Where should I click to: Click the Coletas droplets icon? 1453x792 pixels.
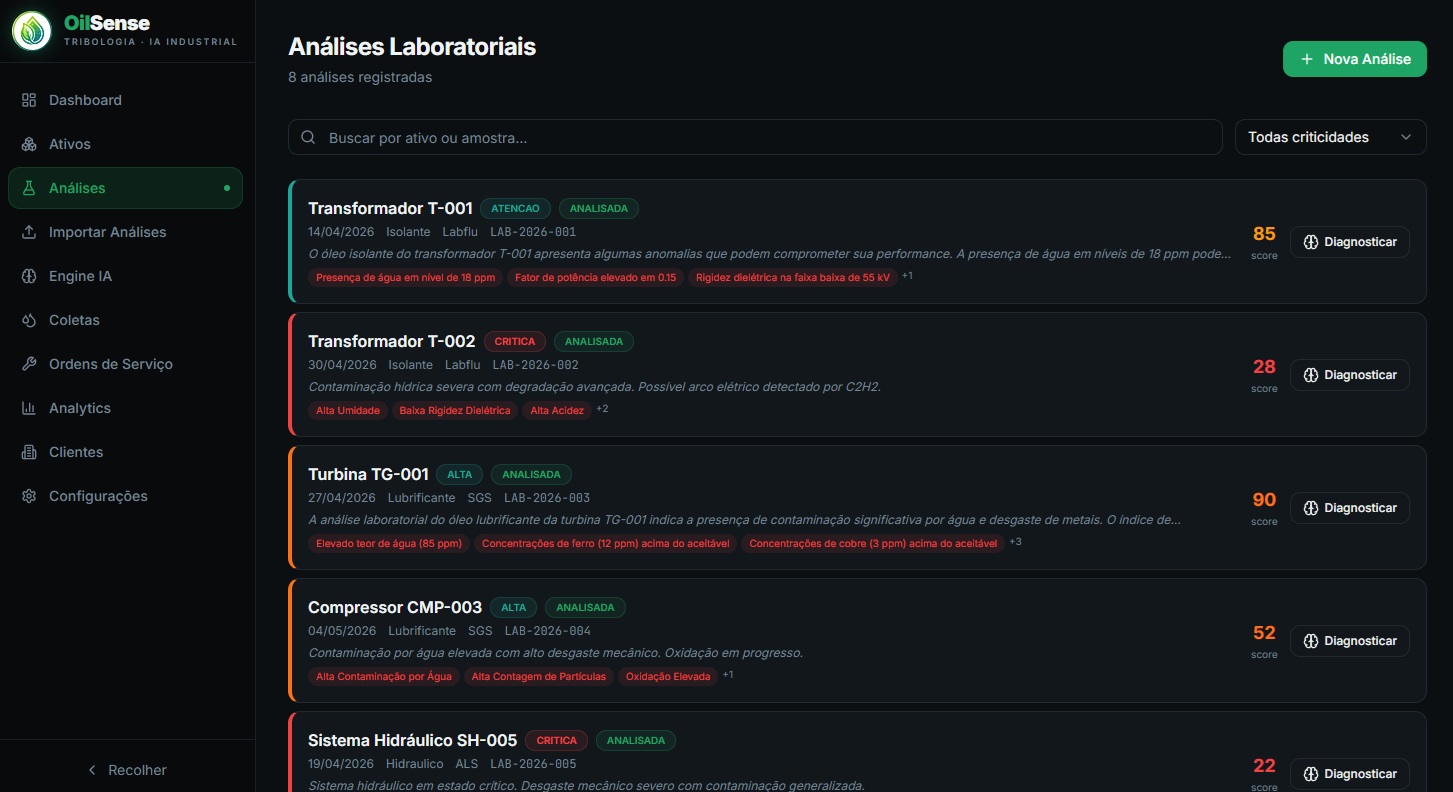pyautogui.click(x=29, y=320)
